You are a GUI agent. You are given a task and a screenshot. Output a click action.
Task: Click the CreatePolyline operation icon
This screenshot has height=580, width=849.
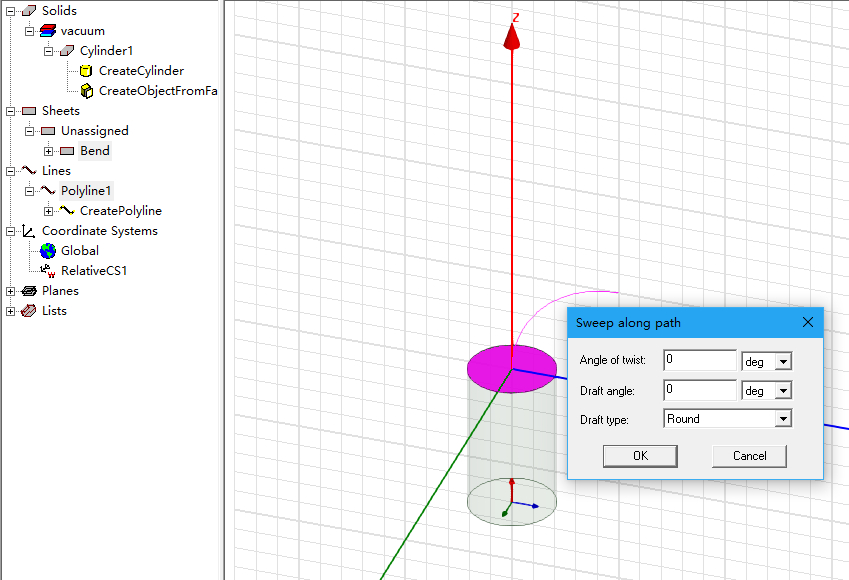tap(67, 211)
